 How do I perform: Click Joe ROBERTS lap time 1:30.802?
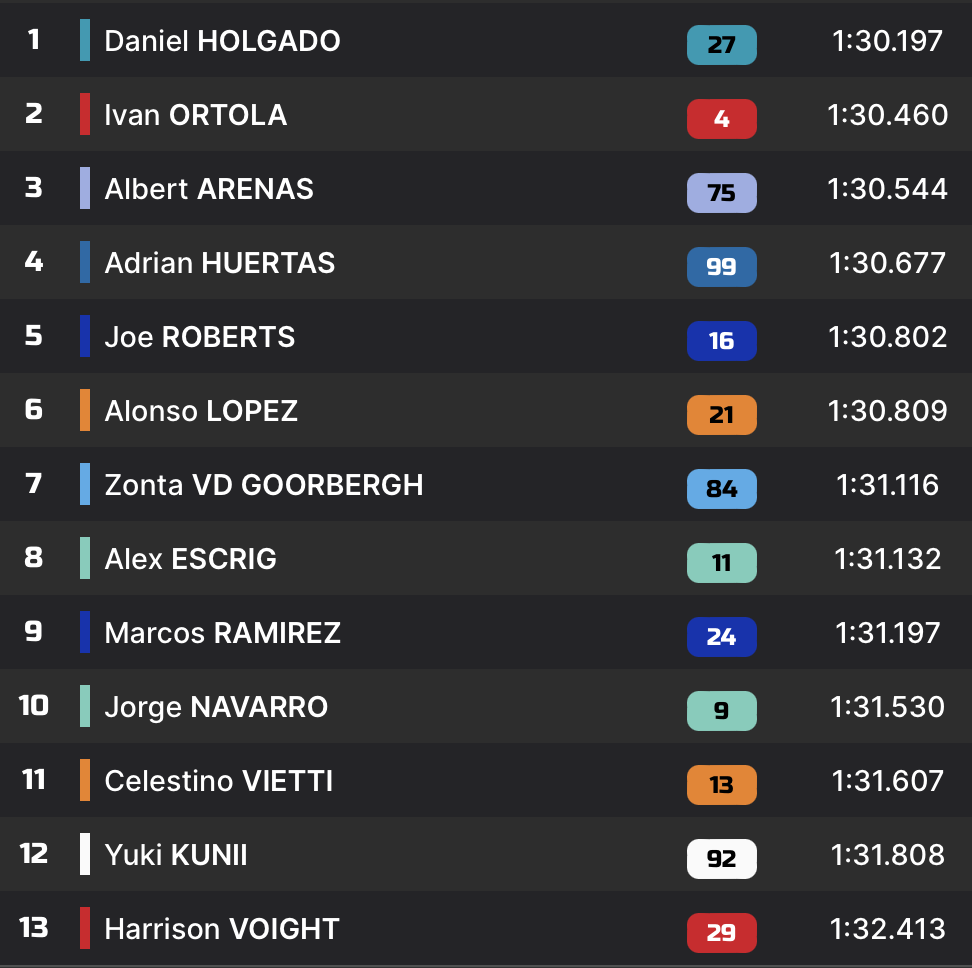(x=887, y=337)
